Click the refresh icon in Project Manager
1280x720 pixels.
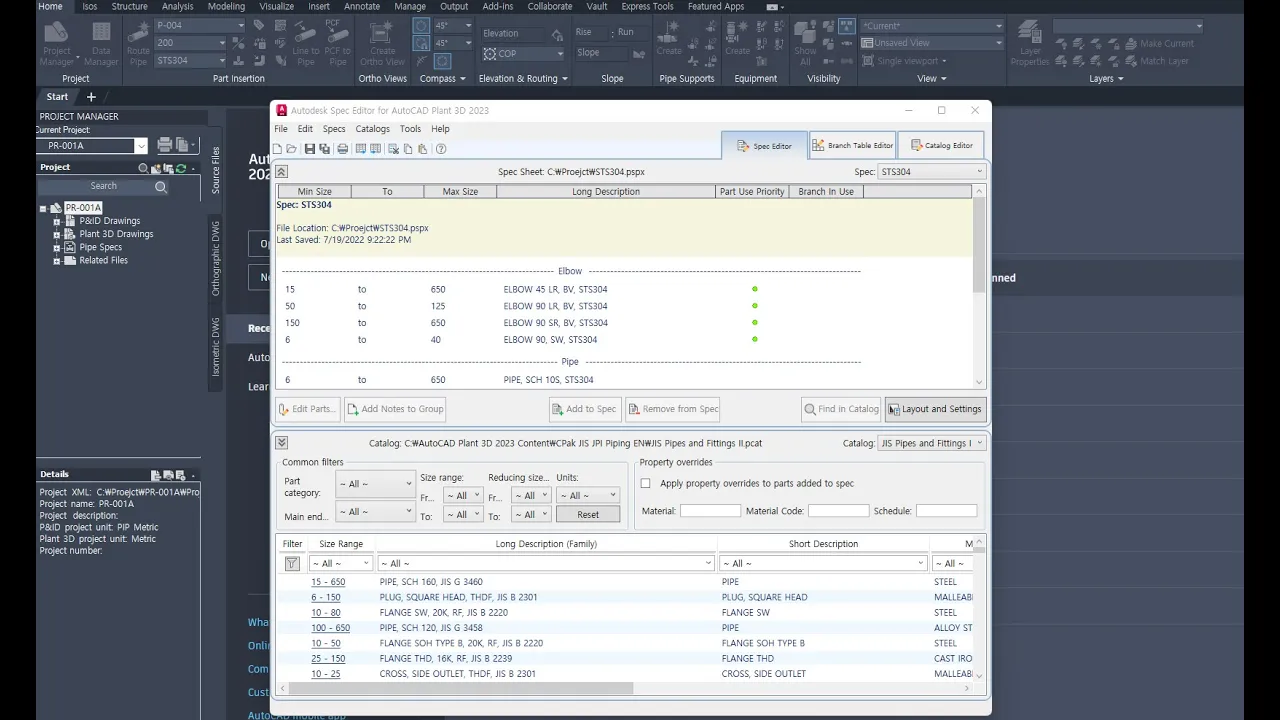[180, 168]
